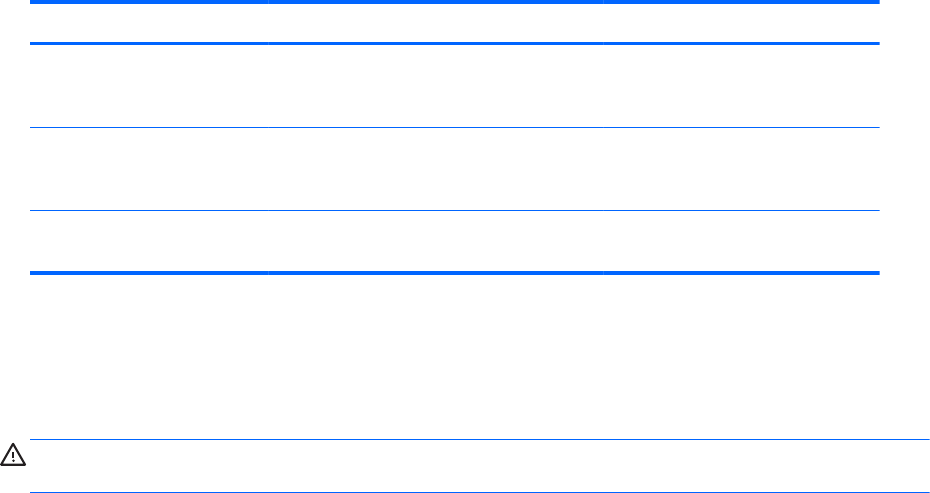Click second body row, last column cell

pos(741,169)
